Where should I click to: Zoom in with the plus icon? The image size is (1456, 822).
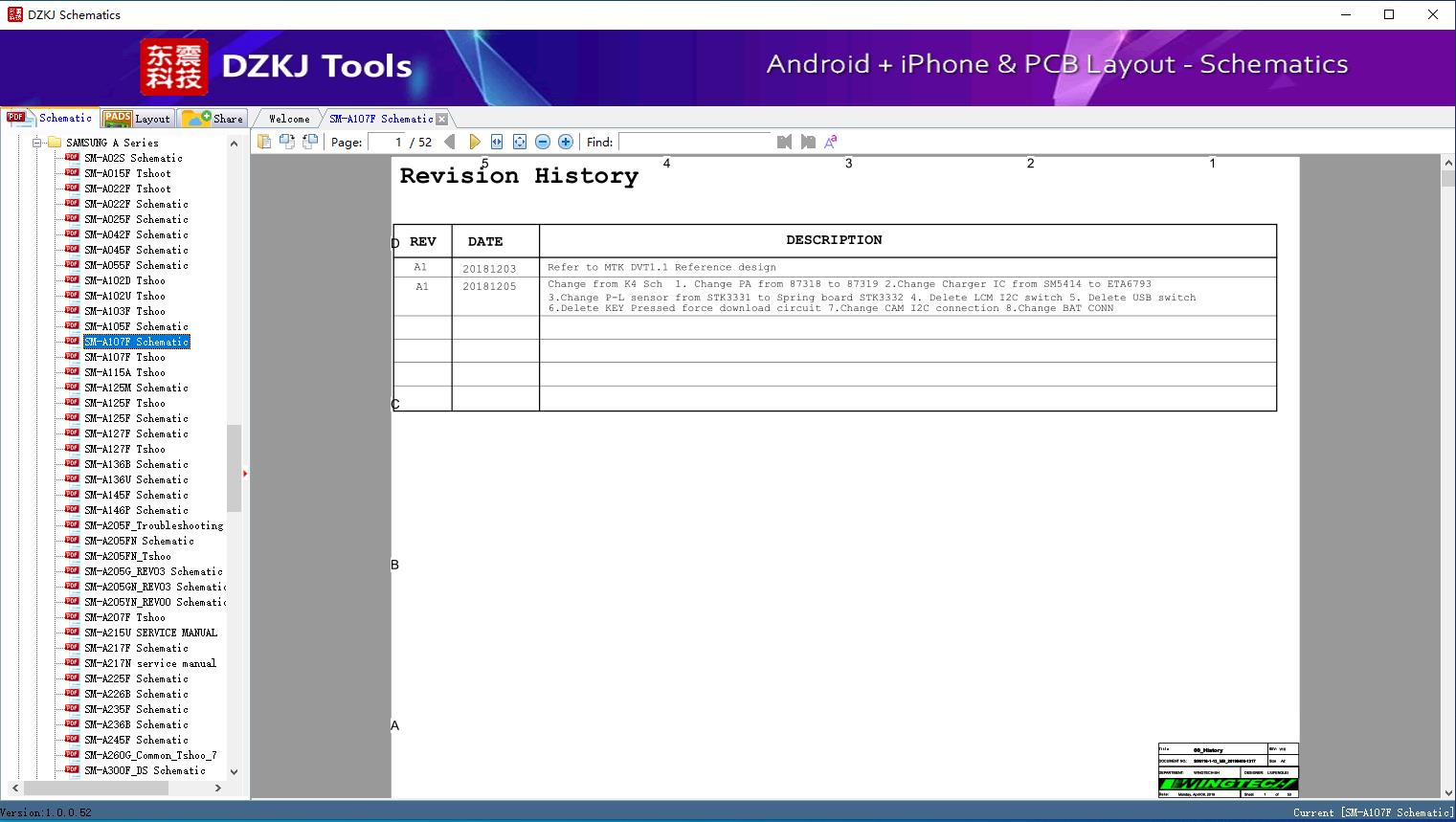566,142
